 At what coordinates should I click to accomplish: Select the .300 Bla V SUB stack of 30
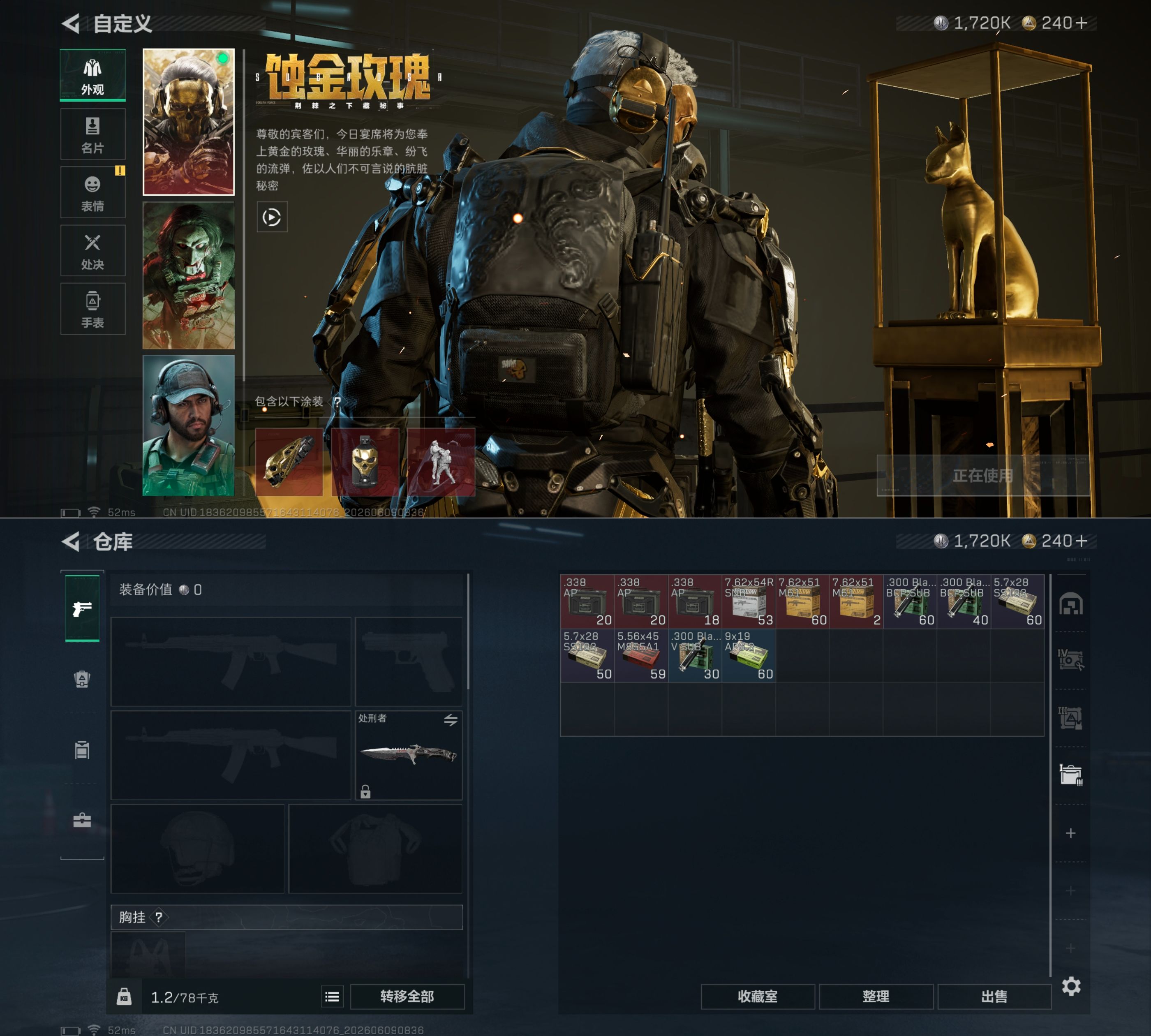(695, 656)
